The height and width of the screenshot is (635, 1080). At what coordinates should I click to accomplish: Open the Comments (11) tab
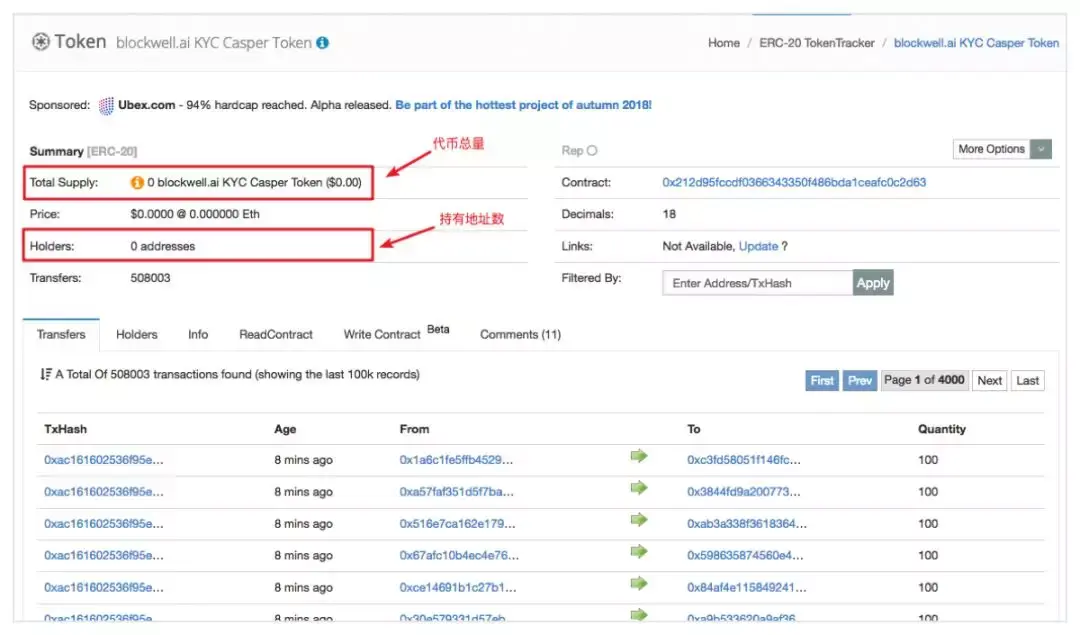pyautogui.click(x=520, y=334)
